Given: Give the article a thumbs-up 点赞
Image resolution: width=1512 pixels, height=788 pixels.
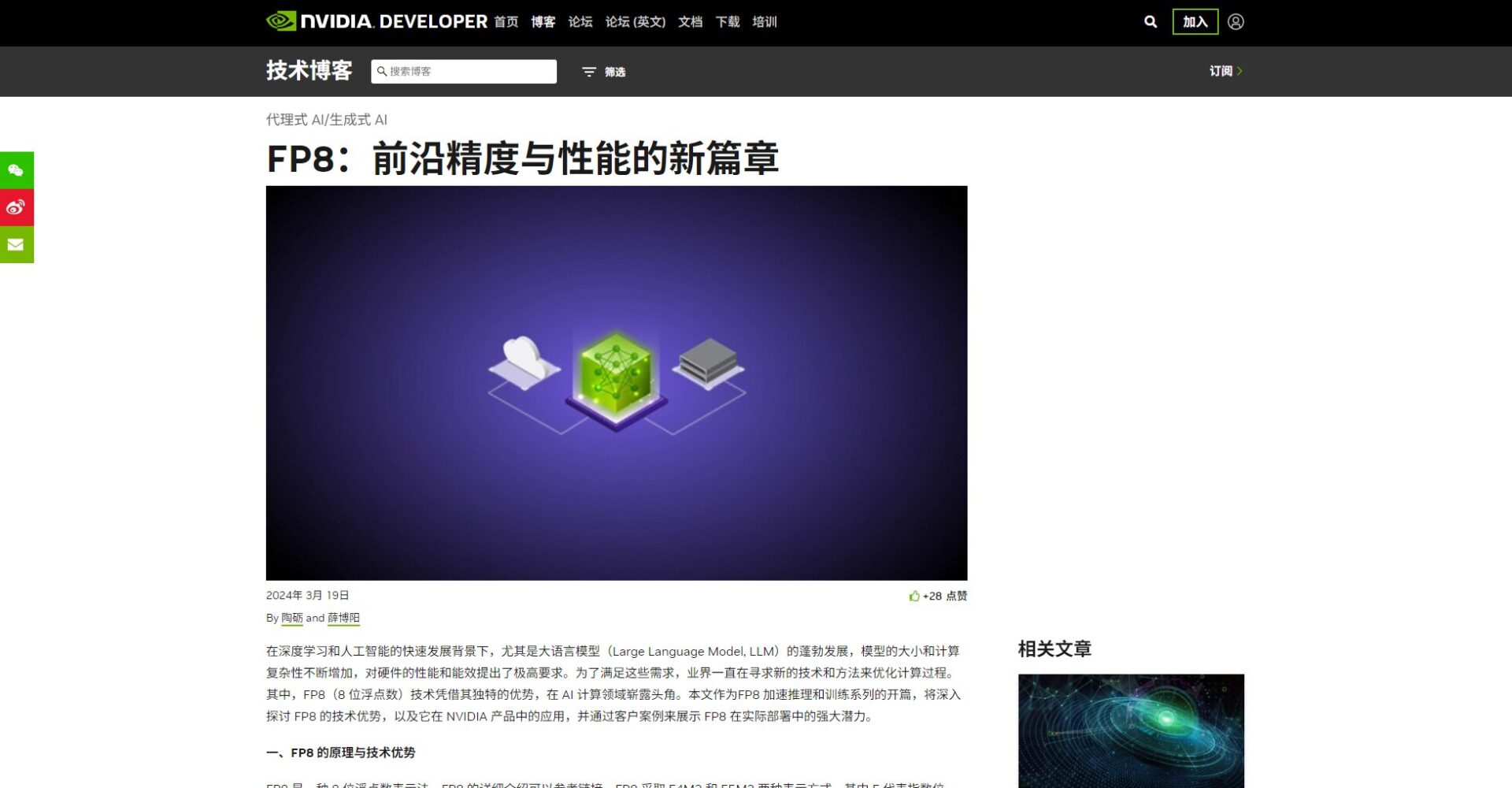Looking at the screenshot, I should 915,597.
